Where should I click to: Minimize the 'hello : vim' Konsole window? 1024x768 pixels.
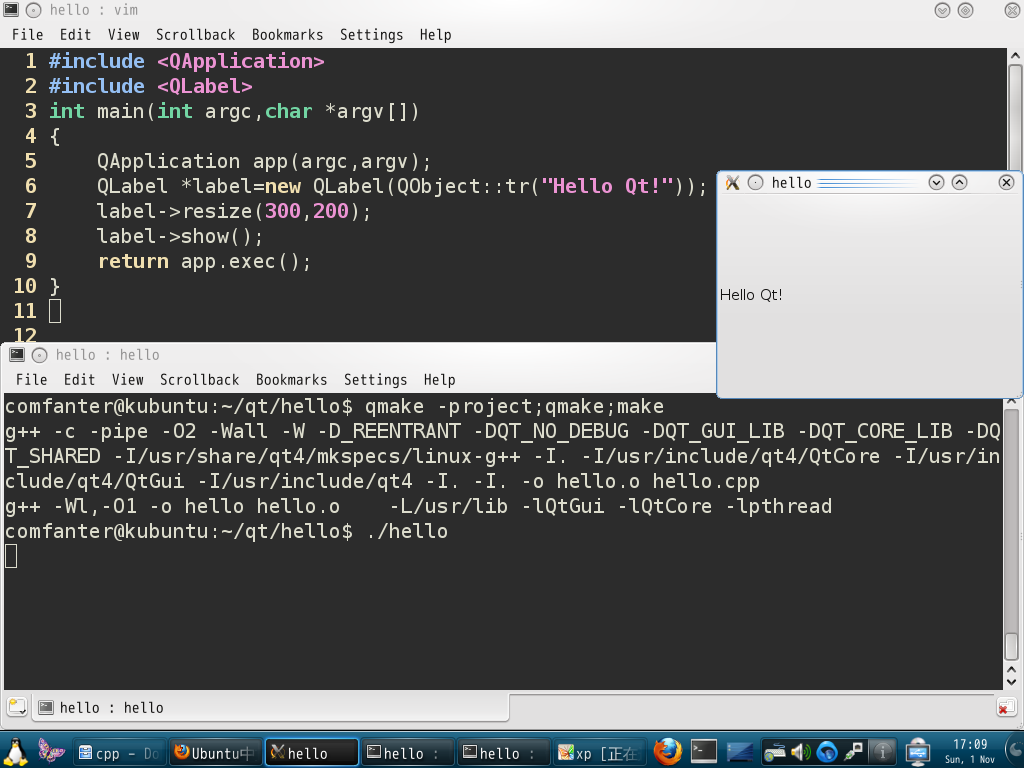coord(942,10)
